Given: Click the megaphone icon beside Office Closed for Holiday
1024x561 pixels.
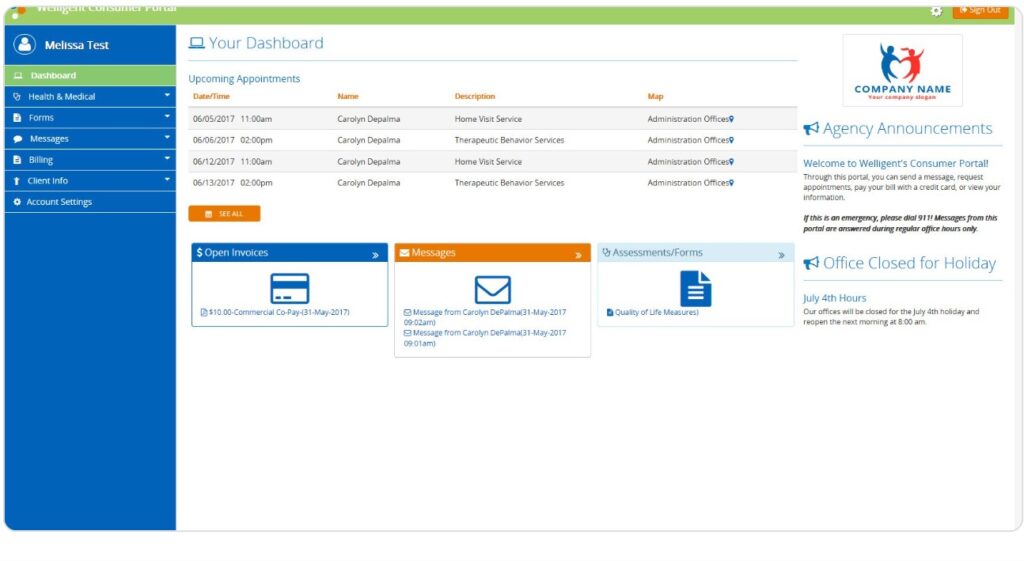Looking at the screenshot, I should [811, 263].
